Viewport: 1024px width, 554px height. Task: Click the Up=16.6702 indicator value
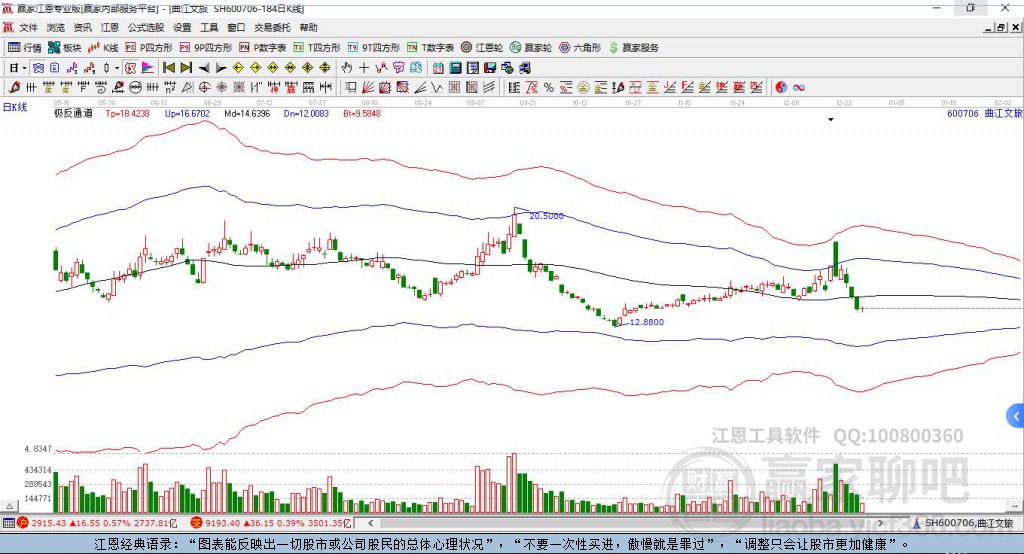(x=187, y=113)
